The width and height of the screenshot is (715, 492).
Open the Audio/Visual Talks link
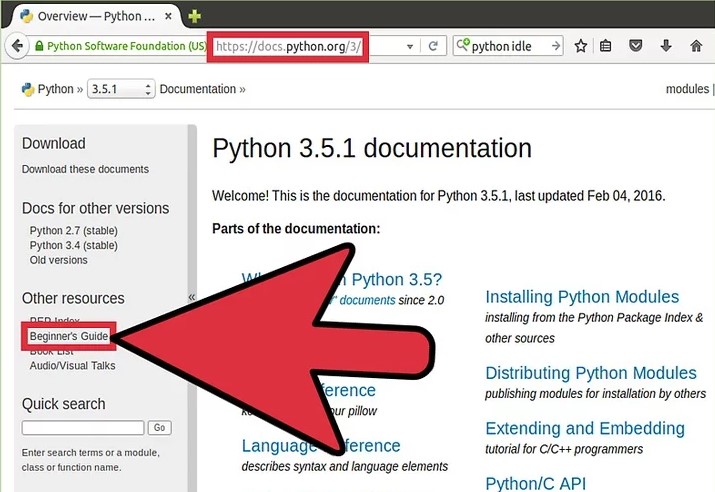[73, 366]
